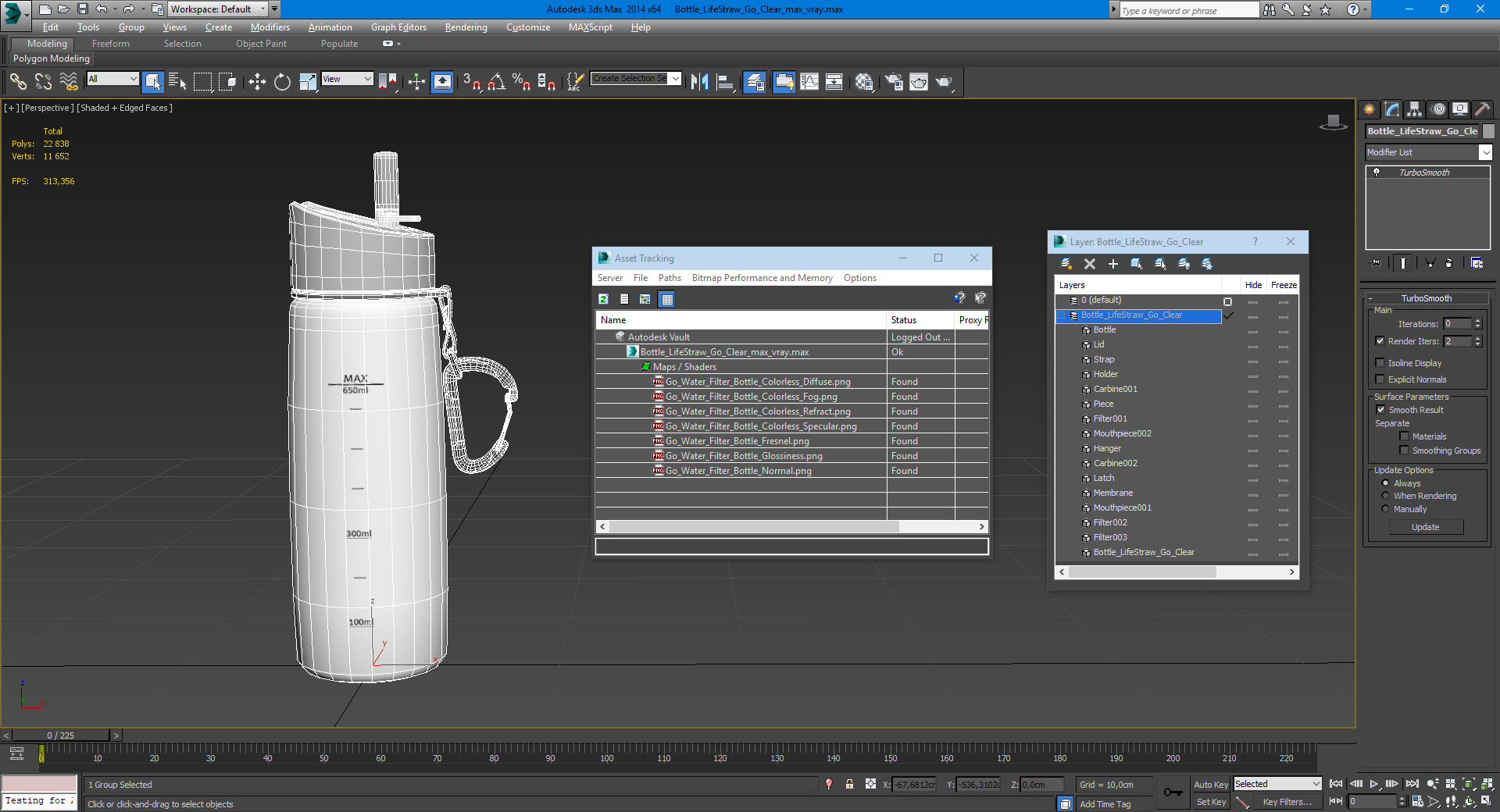Screen dimensions: 1500x812
Task: Toggle the 3D Snaps icon
Action: pyautogui.click(x=471, y=81)
